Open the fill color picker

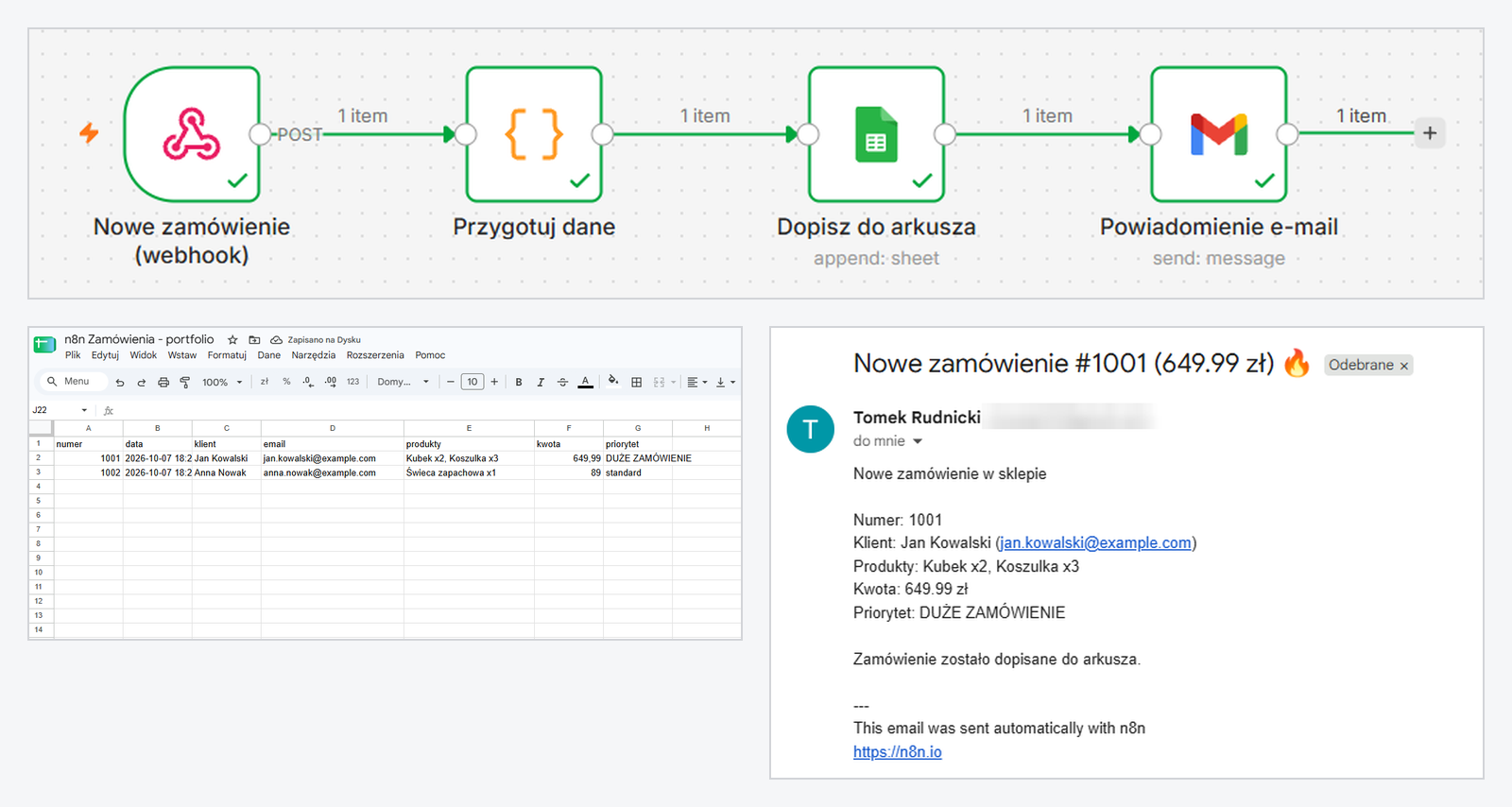(613, 382)
